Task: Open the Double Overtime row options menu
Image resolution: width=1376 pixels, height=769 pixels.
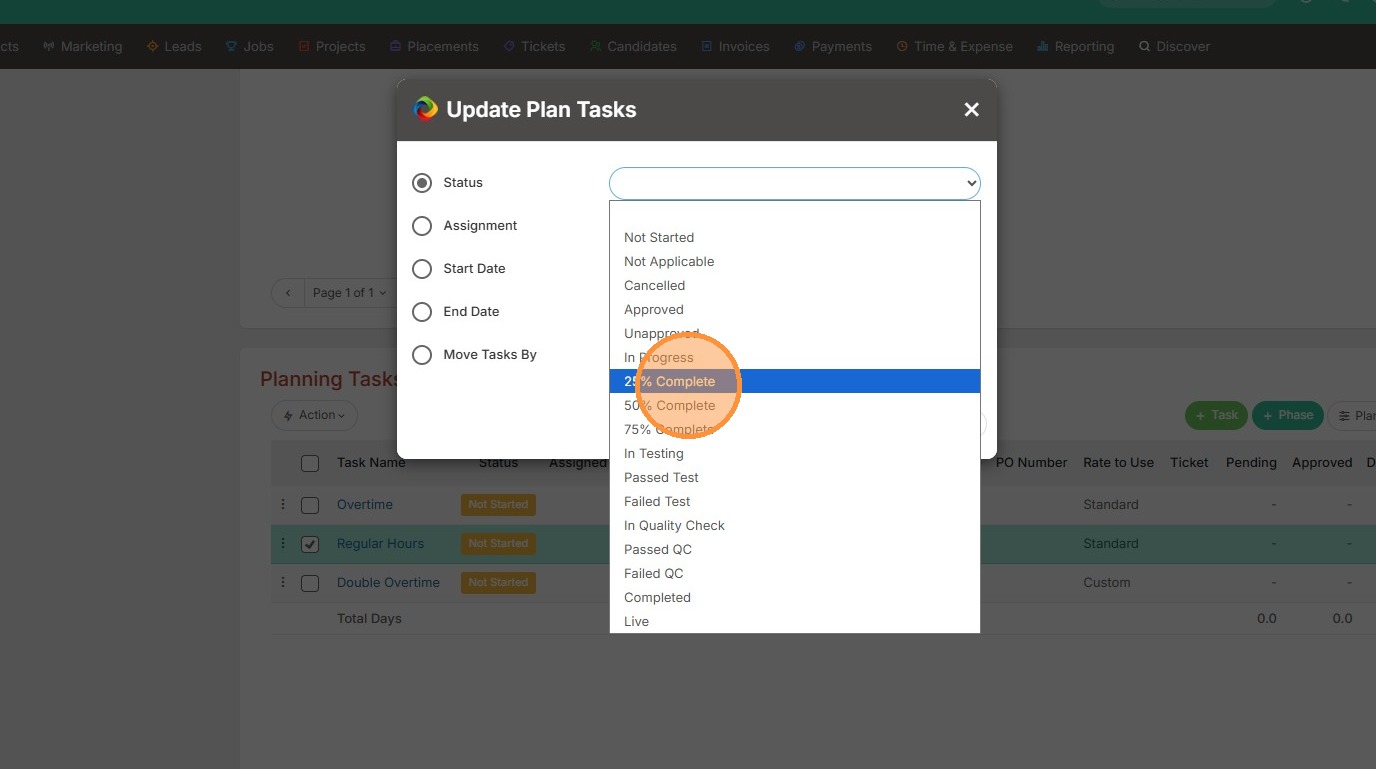Action: 283,582
